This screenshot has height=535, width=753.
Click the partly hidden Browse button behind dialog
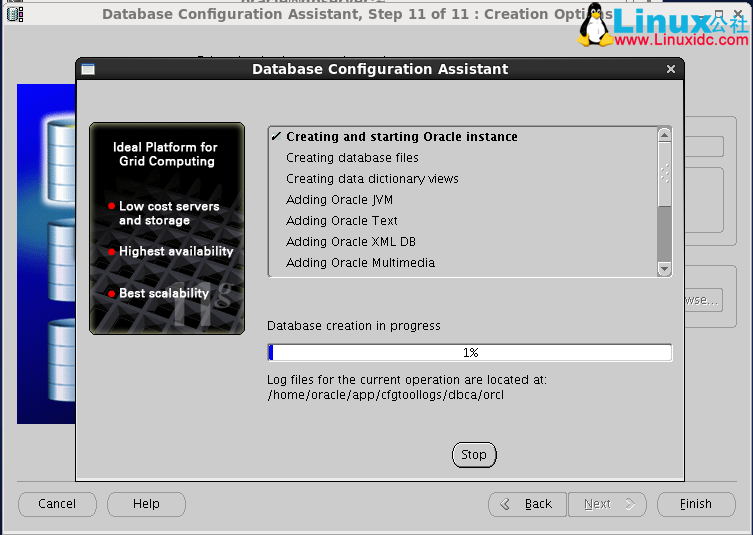pos(703,300)
